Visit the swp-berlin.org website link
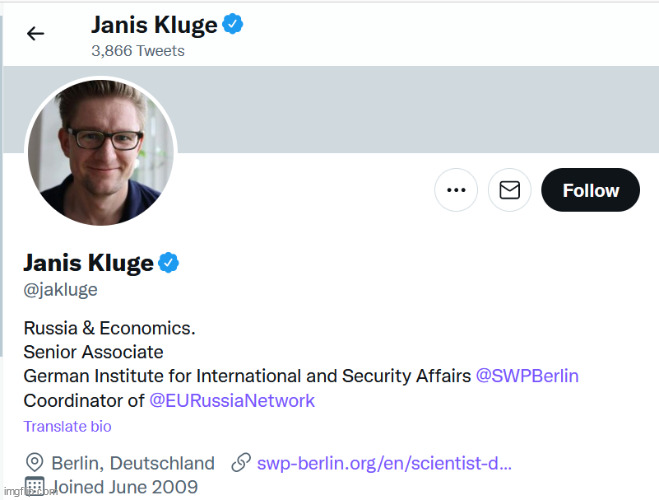Image resolution: width=659 pixels, height=500 pixels. [x=384, y=463]
